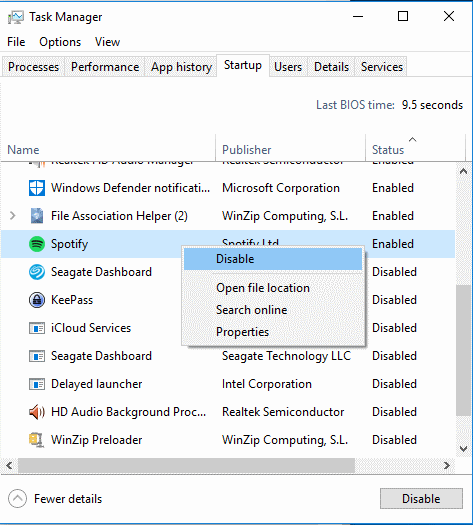The image size is (473, 525).
Task: Click the Disabled status of iCloud Services row
Action: pos(394,328)
